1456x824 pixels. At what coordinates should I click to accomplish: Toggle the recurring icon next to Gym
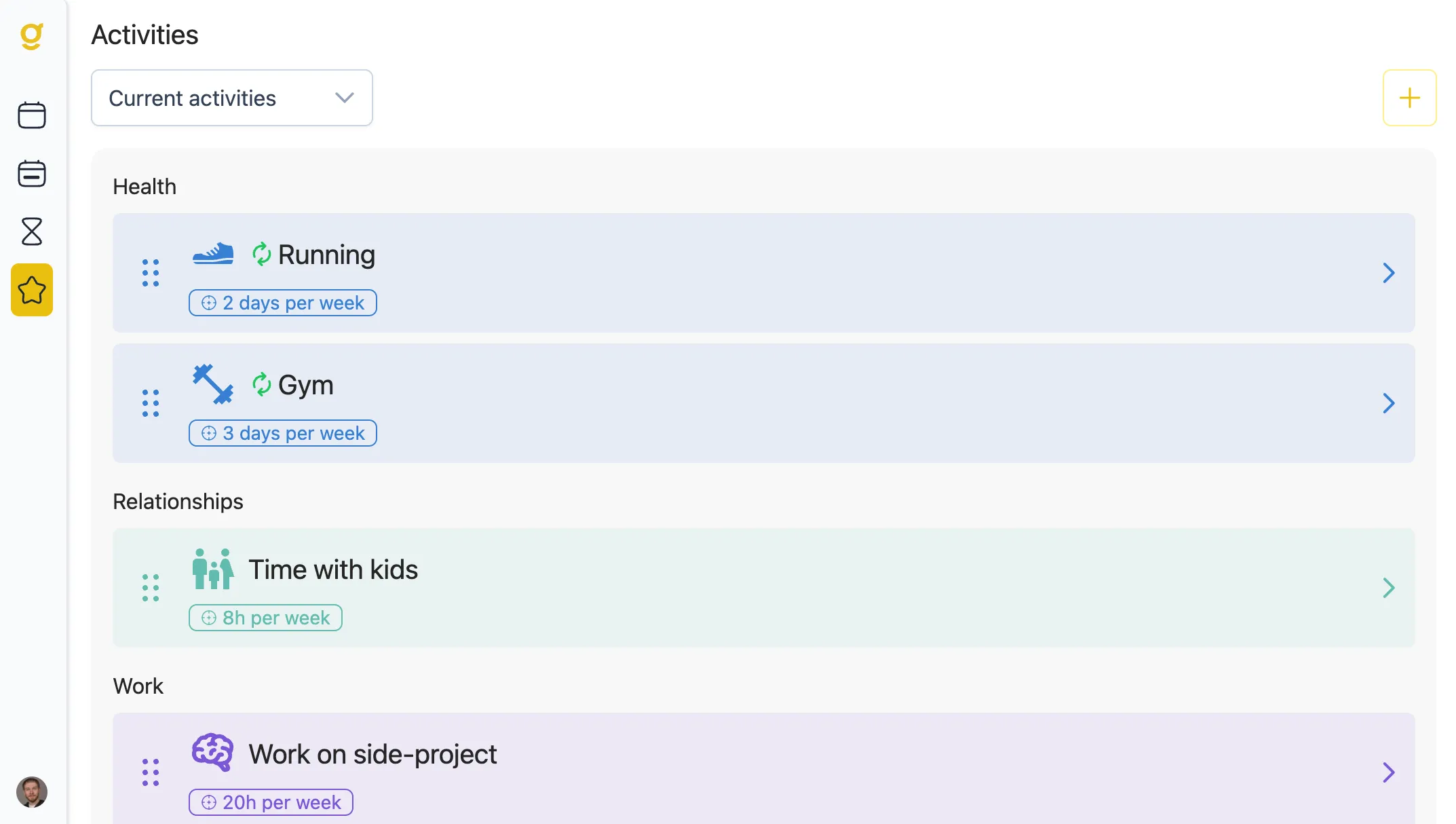tap(262, 384)
